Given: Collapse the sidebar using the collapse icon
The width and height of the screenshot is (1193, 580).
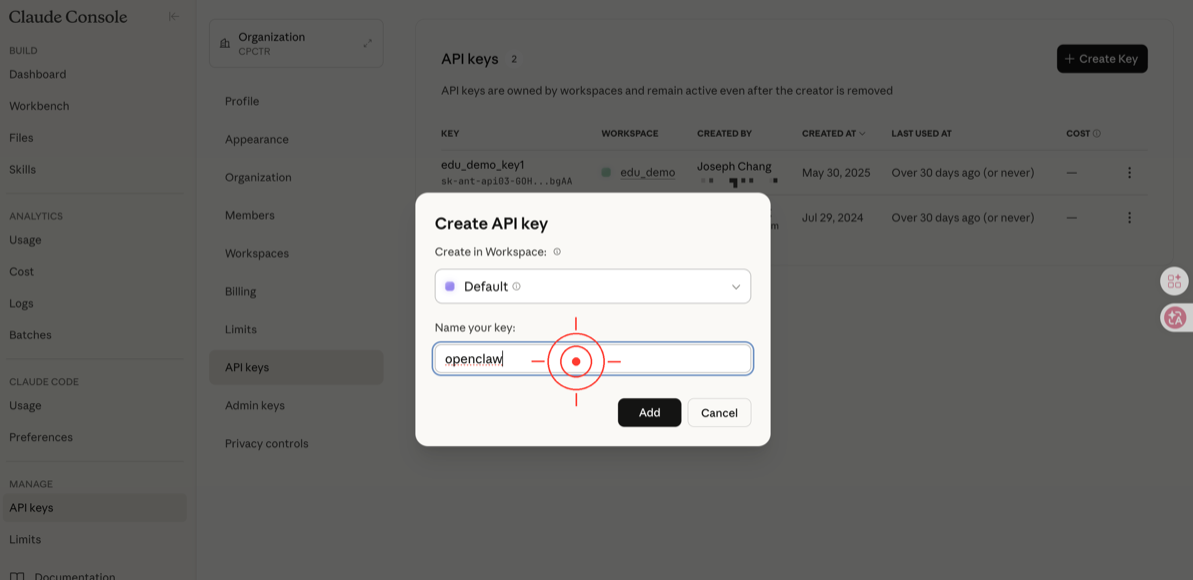Looking at the screenshot, I should (x=174, y=16).
